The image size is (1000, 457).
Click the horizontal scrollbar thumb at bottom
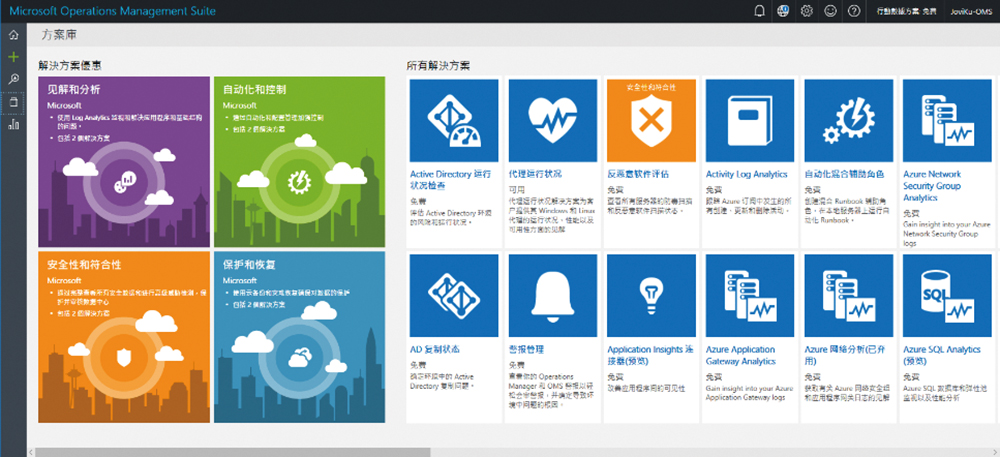(233, 452)
